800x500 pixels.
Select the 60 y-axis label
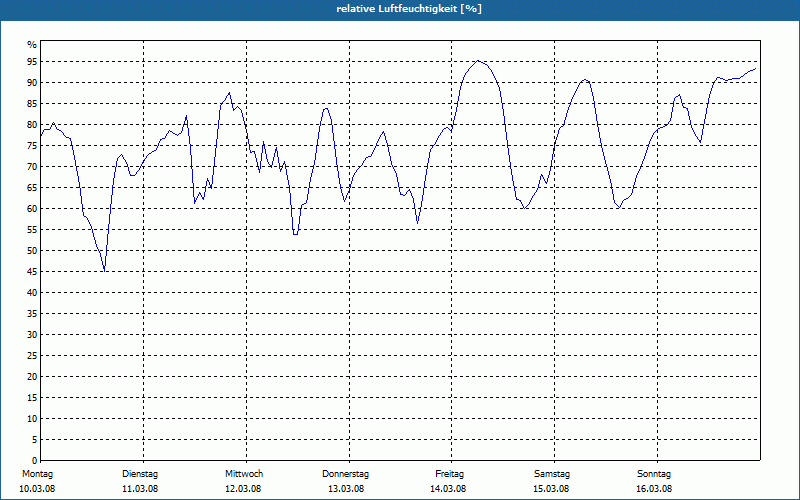pyautogui.click(x=32, y=209)
